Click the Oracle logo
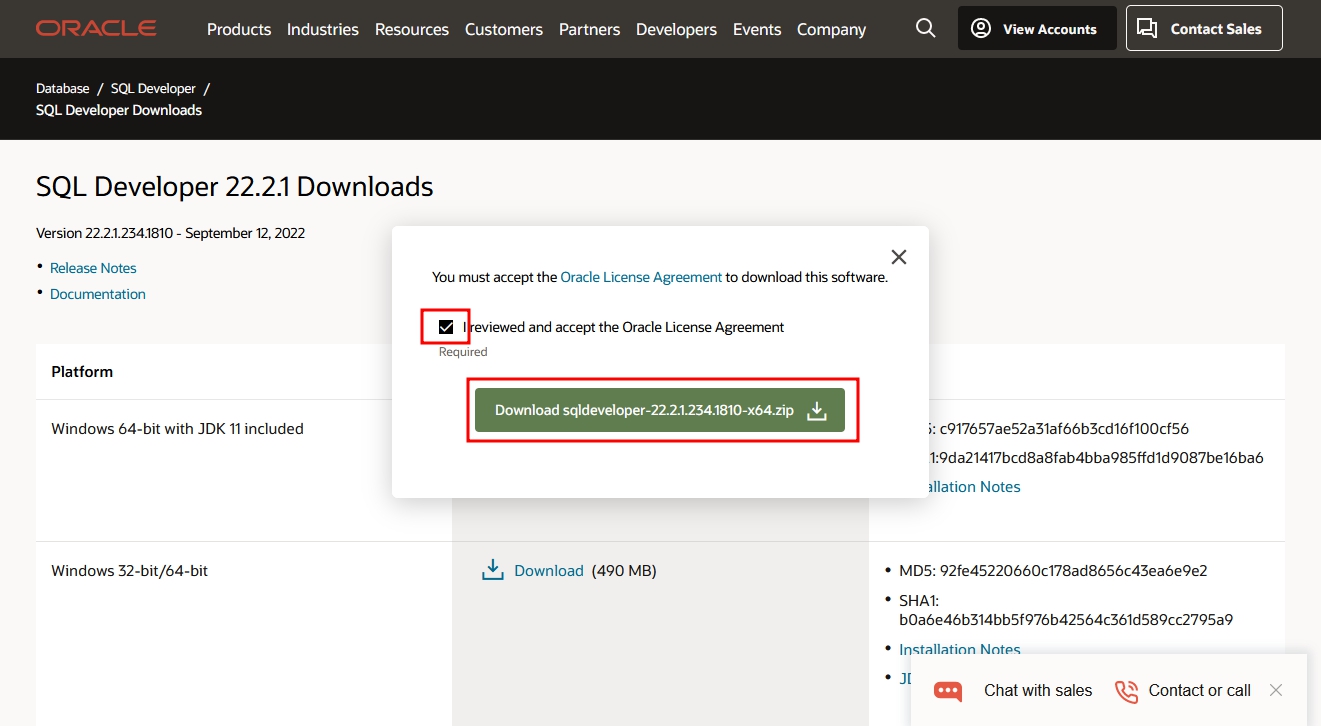Image resolution: width=1321 pixels, height=726 pixels. [96, 28]
